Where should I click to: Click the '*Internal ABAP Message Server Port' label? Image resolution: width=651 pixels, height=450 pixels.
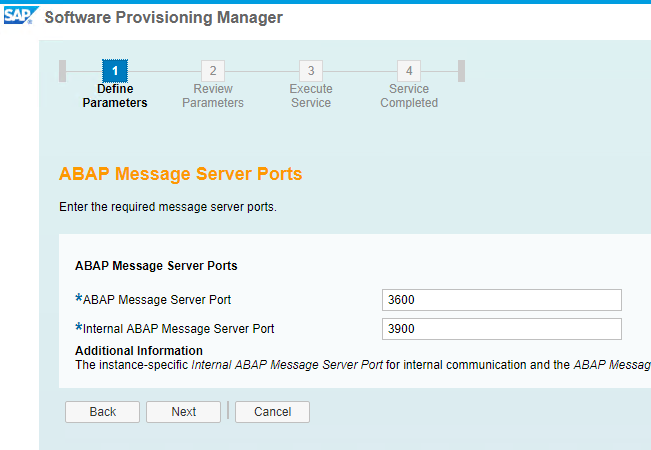[174, 328]
